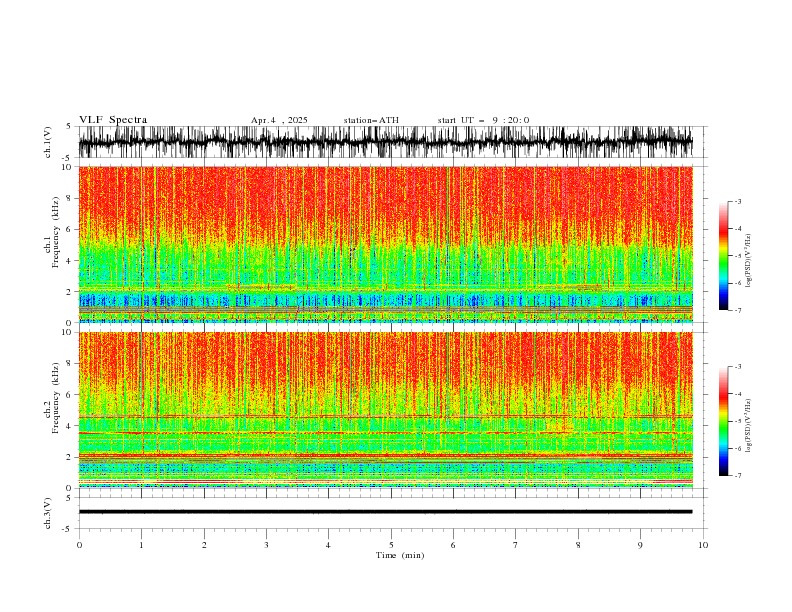Click time axis tick label "9"
792x612 pixels.
pyautogui.click(x=640, y=545)
